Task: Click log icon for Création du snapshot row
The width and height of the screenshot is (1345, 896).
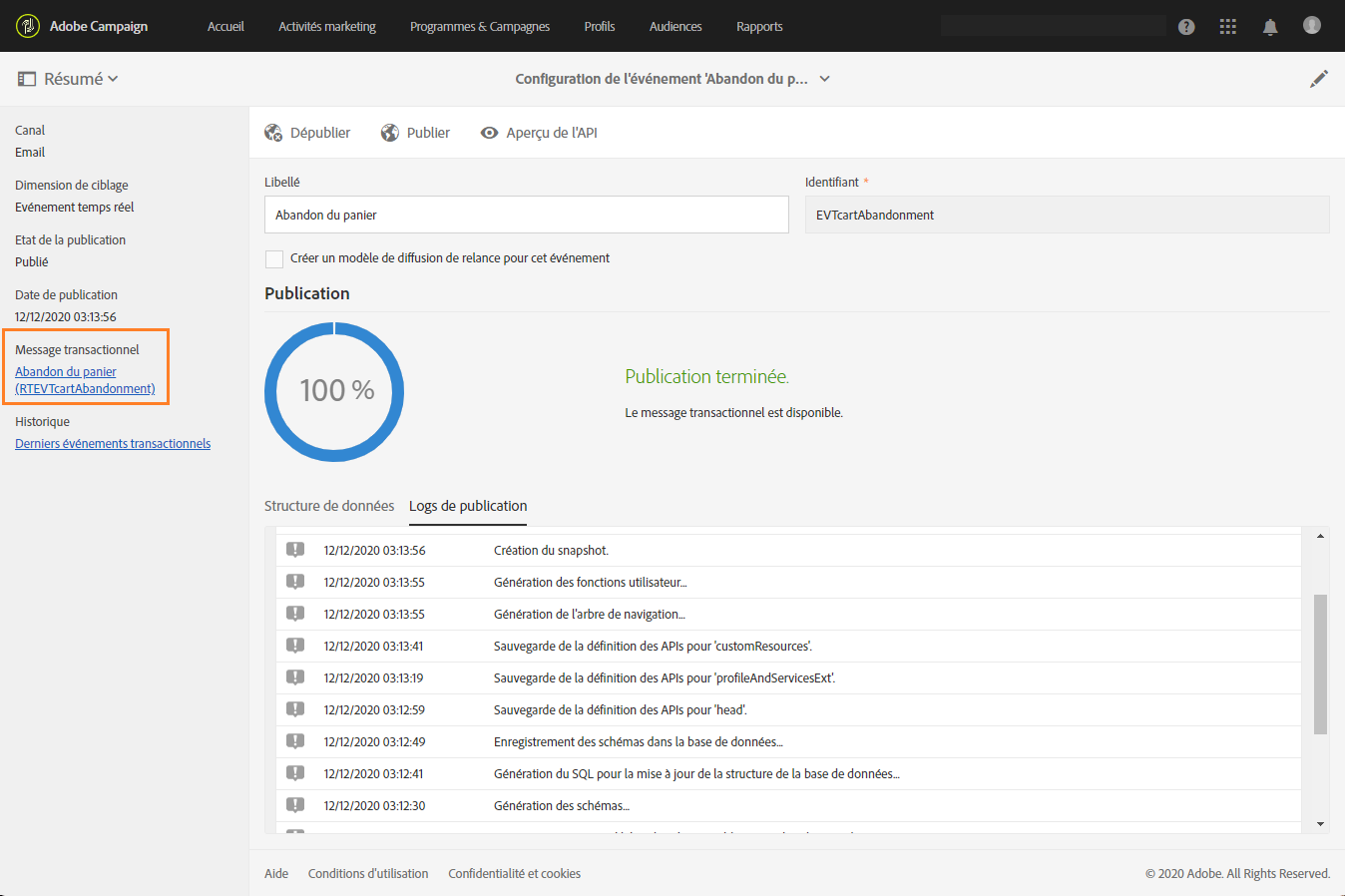Action: (295, 550)
